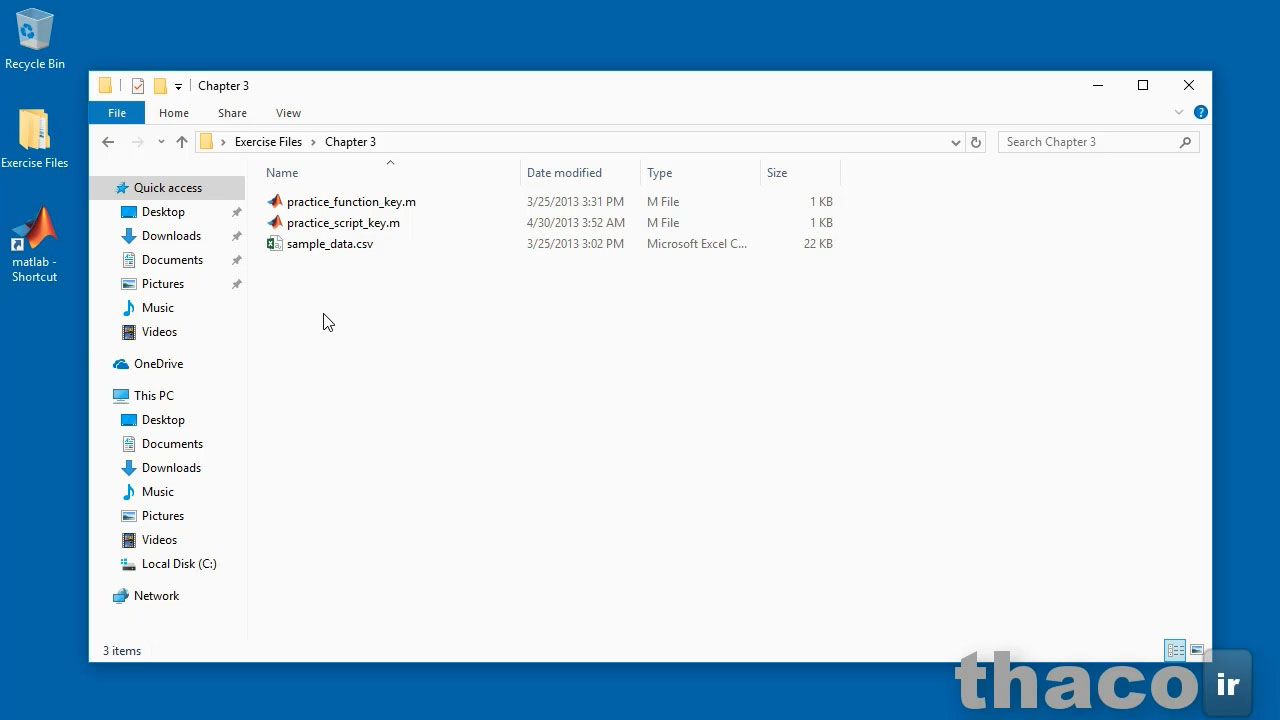The height and width of the screenshot is (720, 1280).
Task: Click the search magnifier icon
Action: [1186, 142]
